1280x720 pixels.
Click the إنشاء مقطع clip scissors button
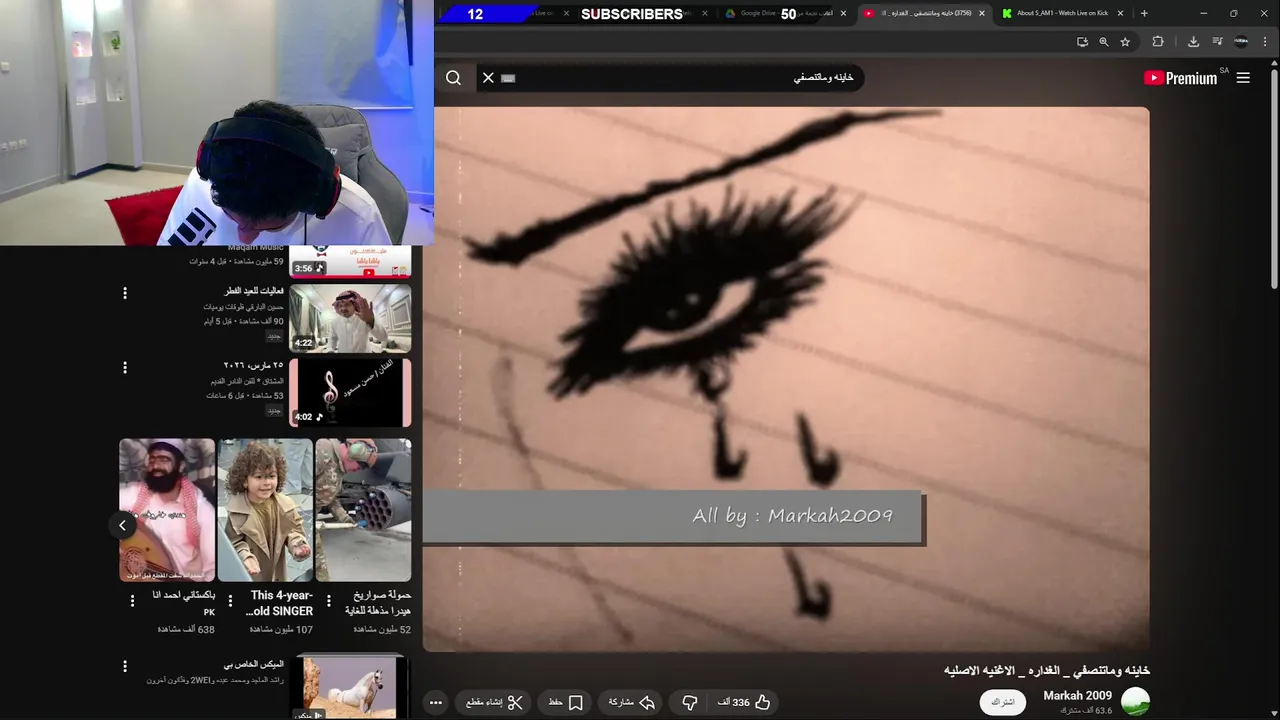(495, 703)
